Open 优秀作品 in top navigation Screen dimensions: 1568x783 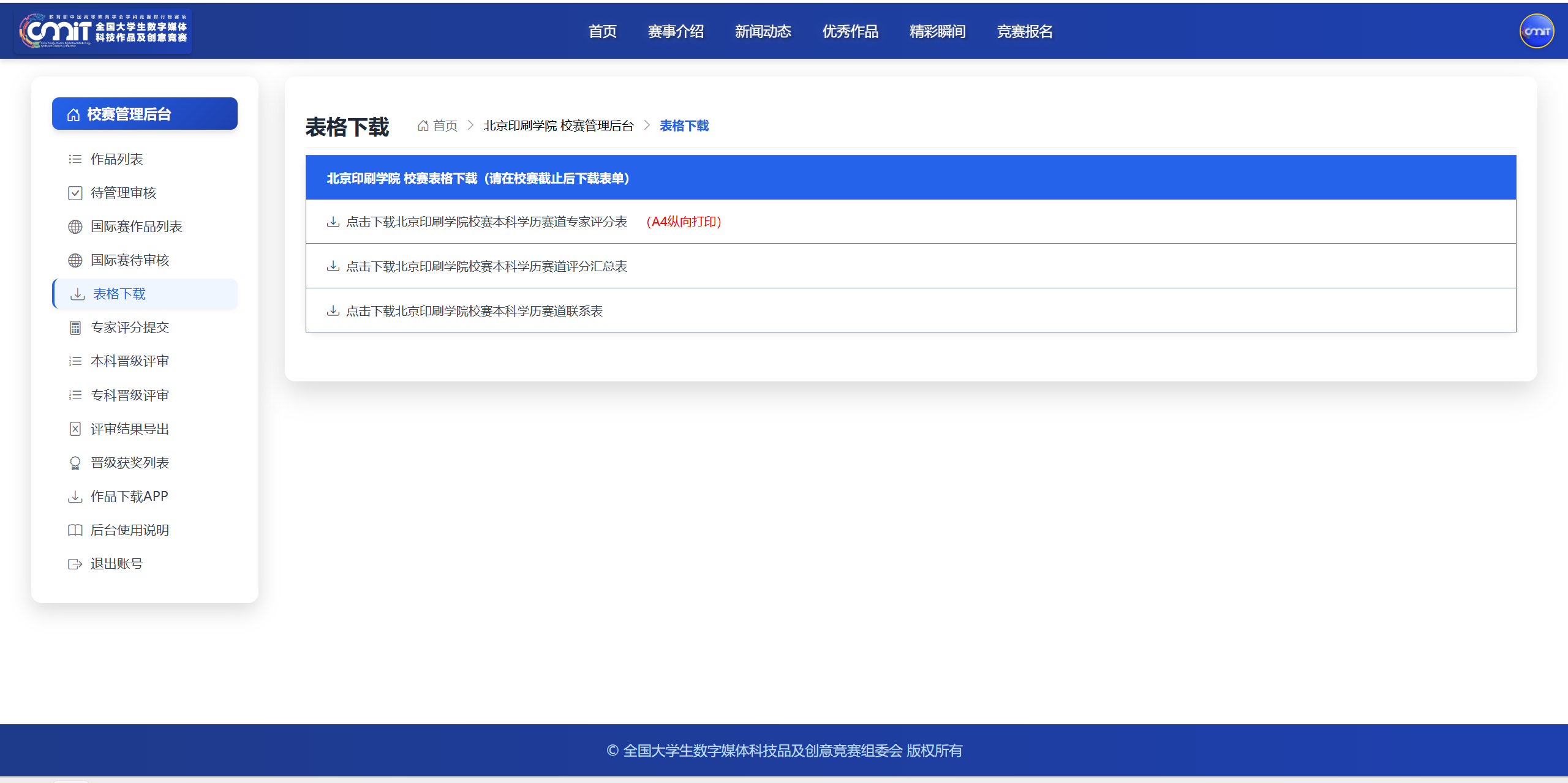tap(850, 31)
